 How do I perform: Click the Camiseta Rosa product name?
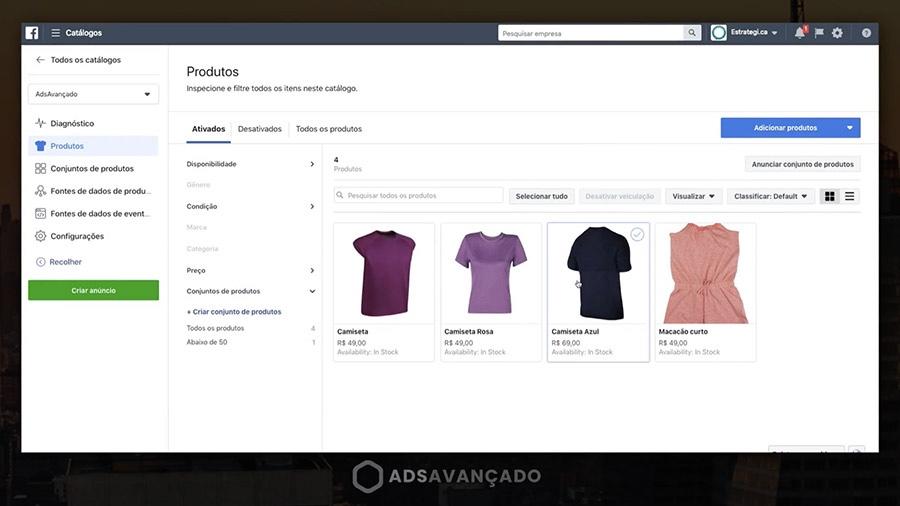[468, 332]
